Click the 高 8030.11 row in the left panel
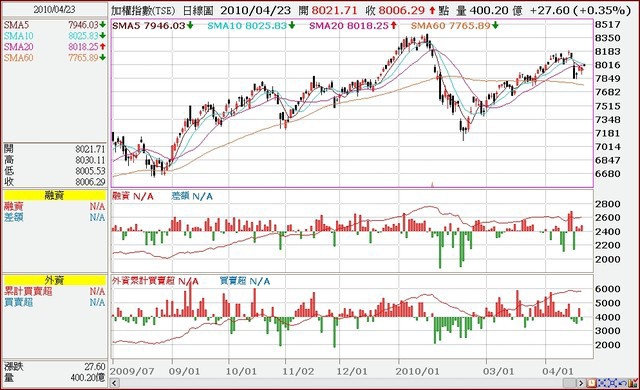The width and height of the screenshot is (640, 390). [x=54, y=160]
